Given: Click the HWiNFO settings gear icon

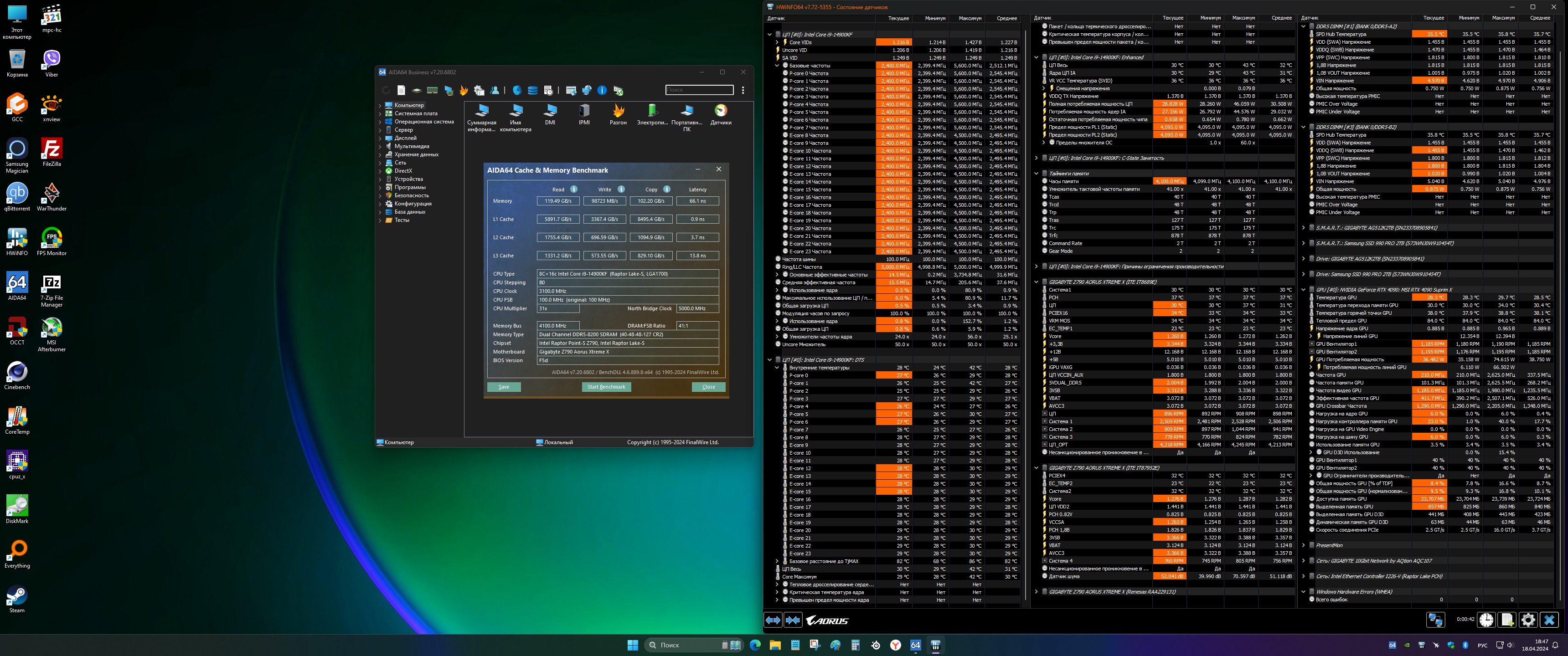Looking at the screenshot, I should (1528, 620).
